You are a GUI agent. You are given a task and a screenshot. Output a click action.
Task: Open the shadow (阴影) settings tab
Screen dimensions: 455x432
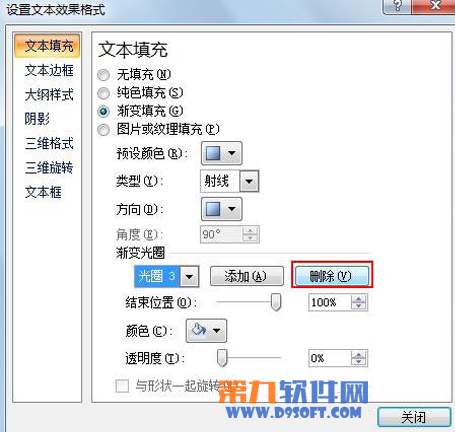pyautogui.click(x=37, y=119)
